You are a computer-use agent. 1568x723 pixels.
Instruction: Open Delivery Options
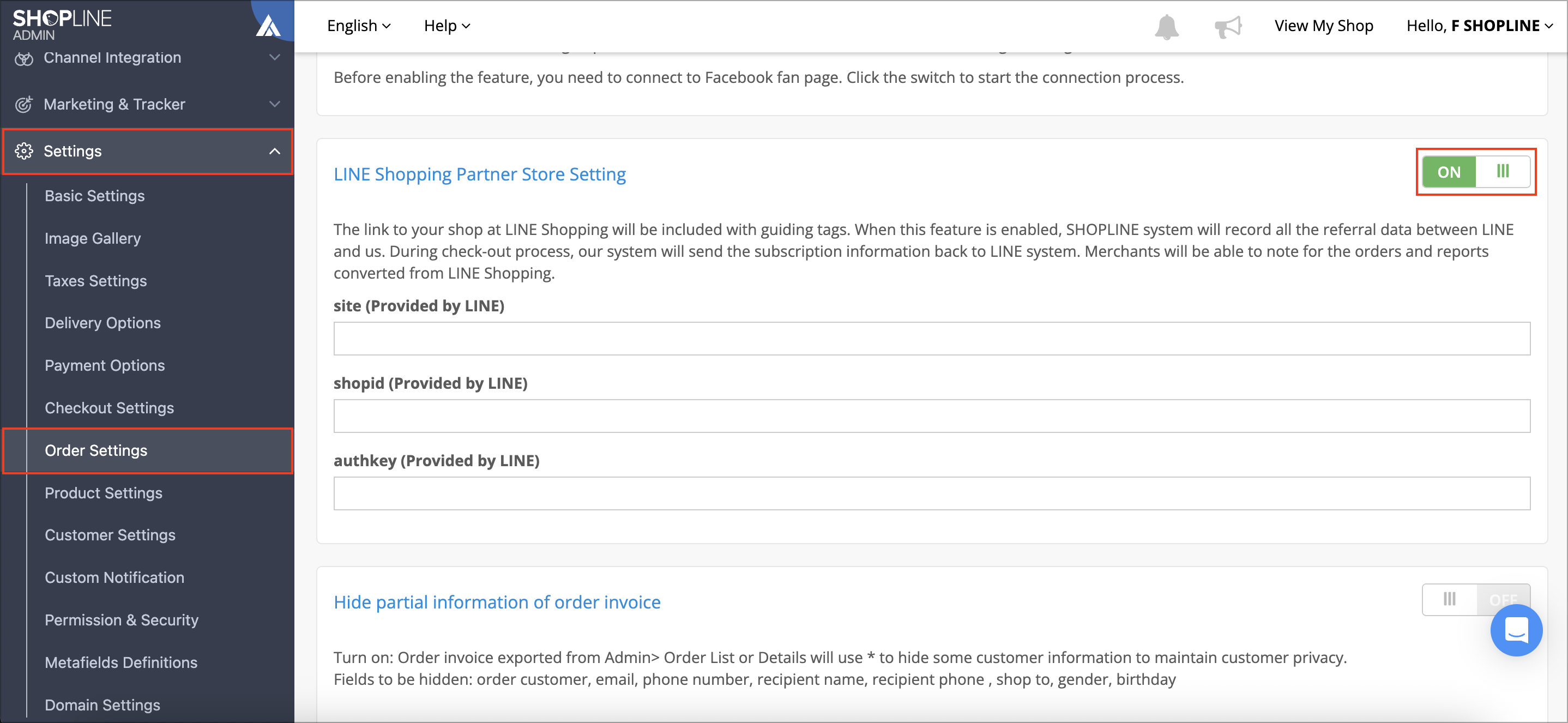[102, 323]
